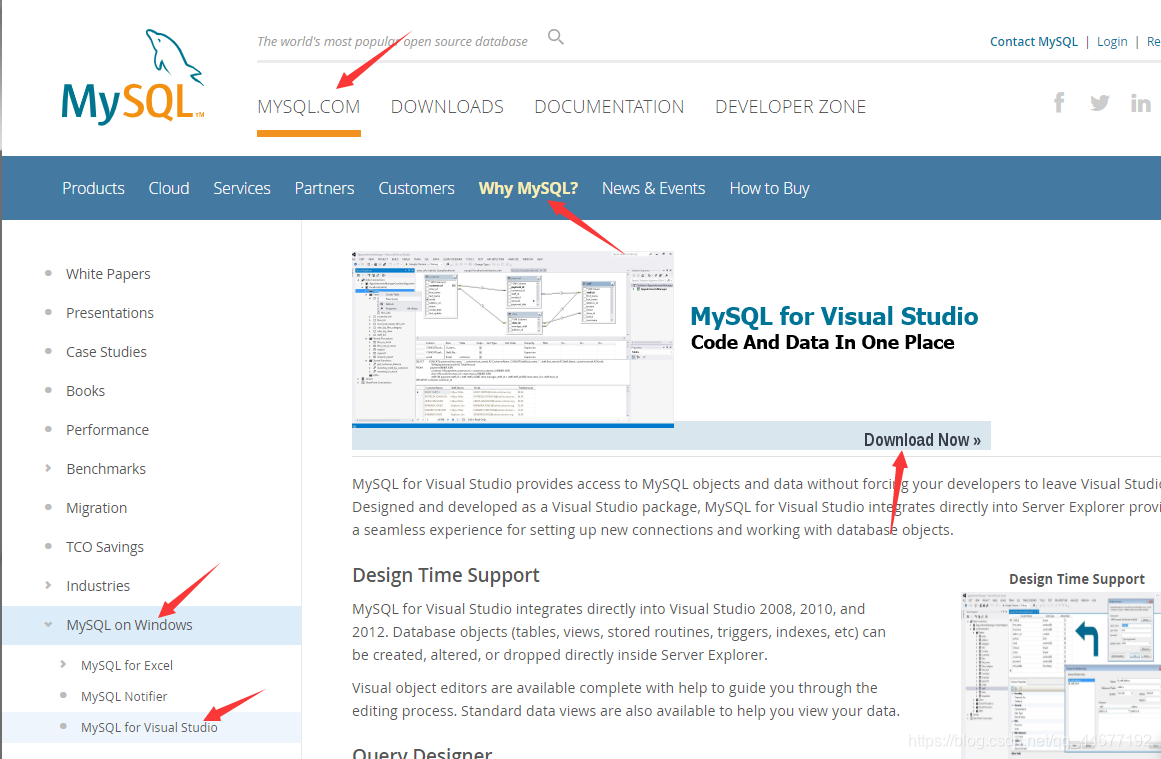Image resolution: width=1161 pixels, height=759 pixels.
Task: Open MySQL for Excel sidebar item
Action: [x=127, y=665]
